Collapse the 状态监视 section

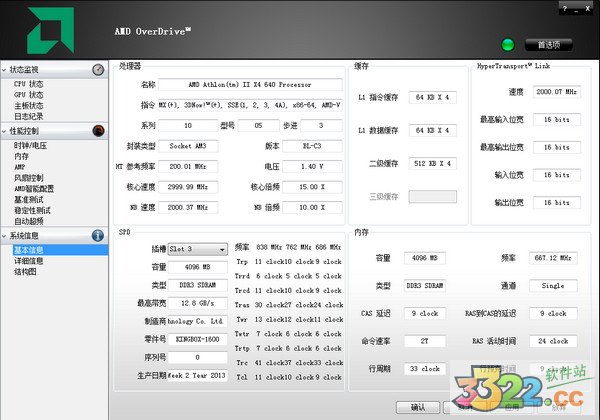click(x=4, y=70)
